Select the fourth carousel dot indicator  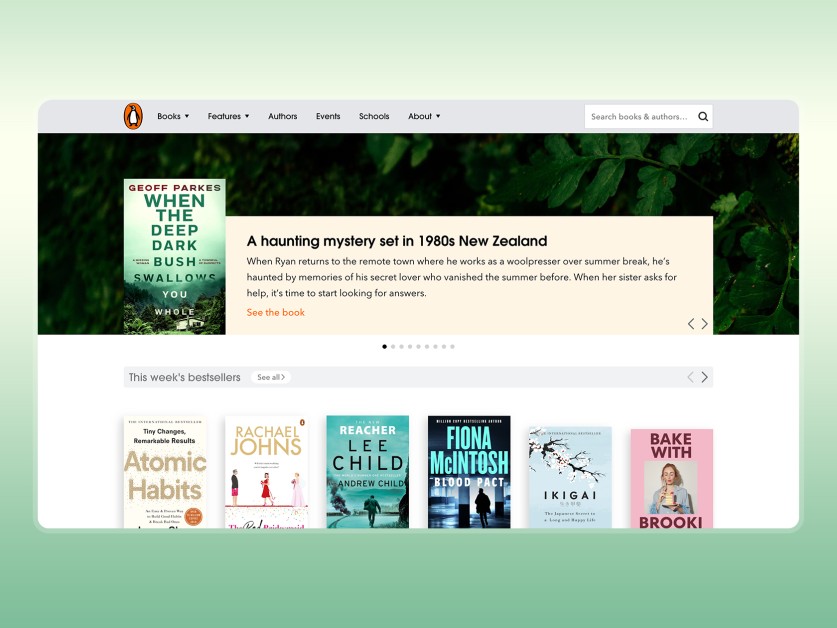(x=410, y=347)
